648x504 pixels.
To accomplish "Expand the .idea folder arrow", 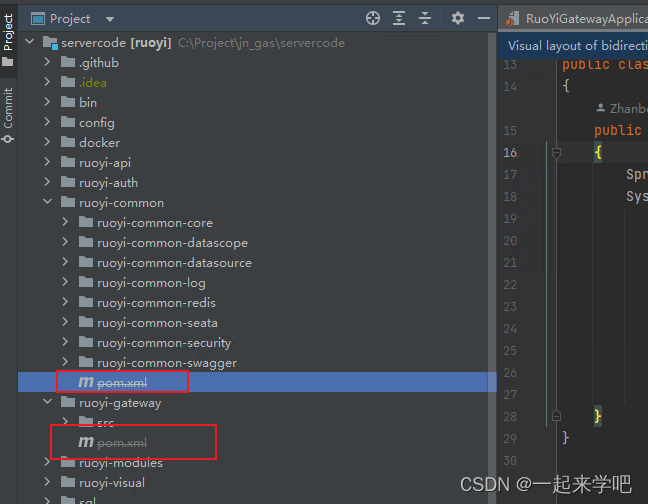I will [47, 82].
